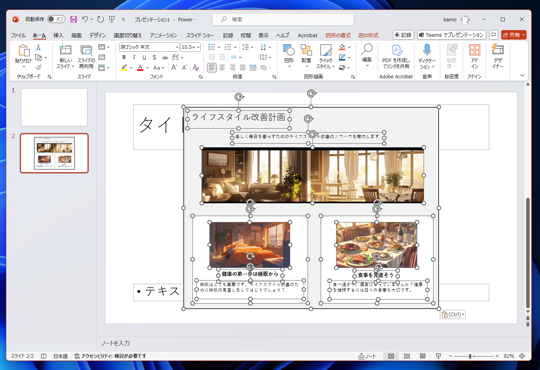The image size is (540, 370).
Task: Open the font color dropdown arrow
Action: tap(147, 68)
